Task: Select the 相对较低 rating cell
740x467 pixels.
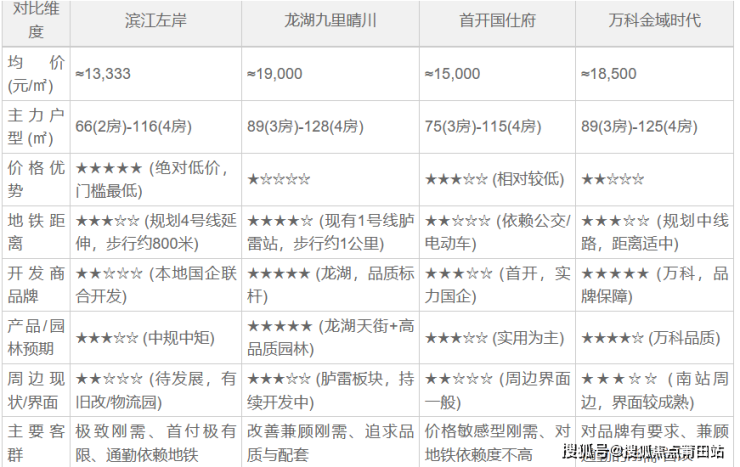Action: [x=497, y=179]
